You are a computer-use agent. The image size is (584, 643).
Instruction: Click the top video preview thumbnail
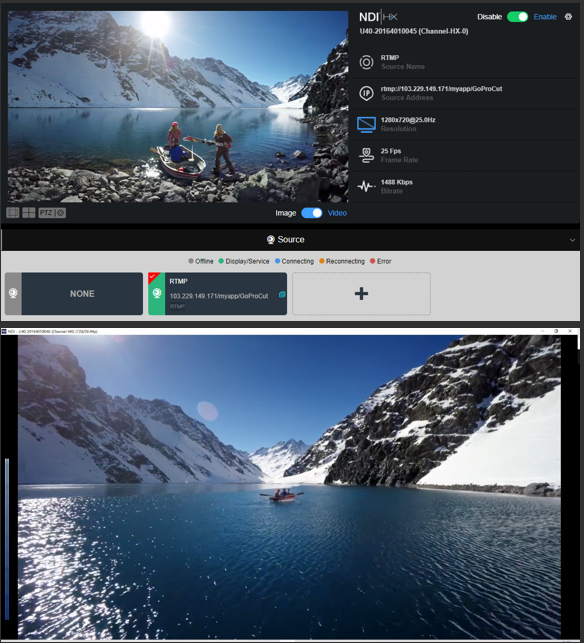click(x=178, y=107)
